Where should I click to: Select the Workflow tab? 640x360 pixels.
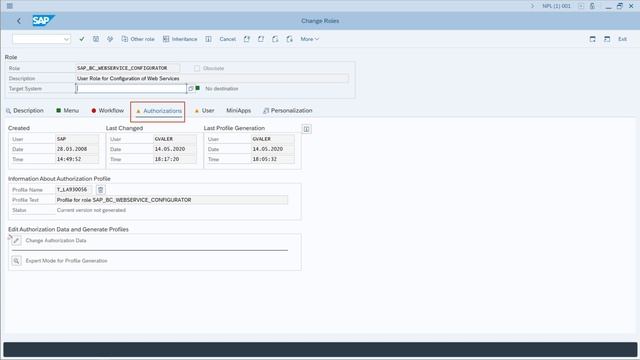point(108,111)
